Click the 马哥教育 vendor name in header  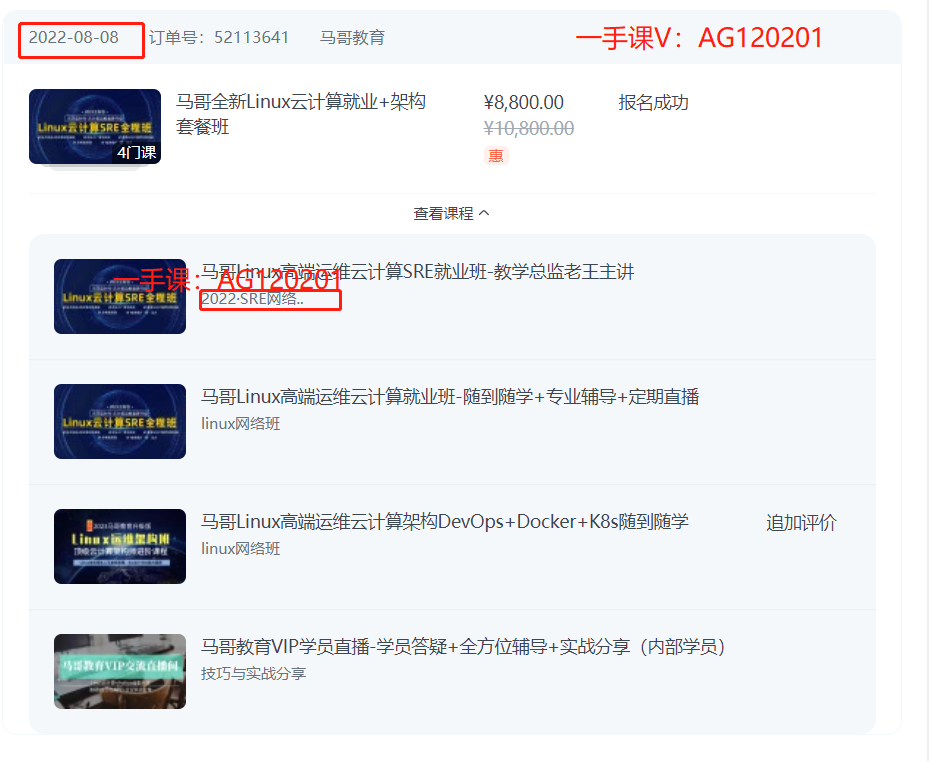click(x=353, y=37)
